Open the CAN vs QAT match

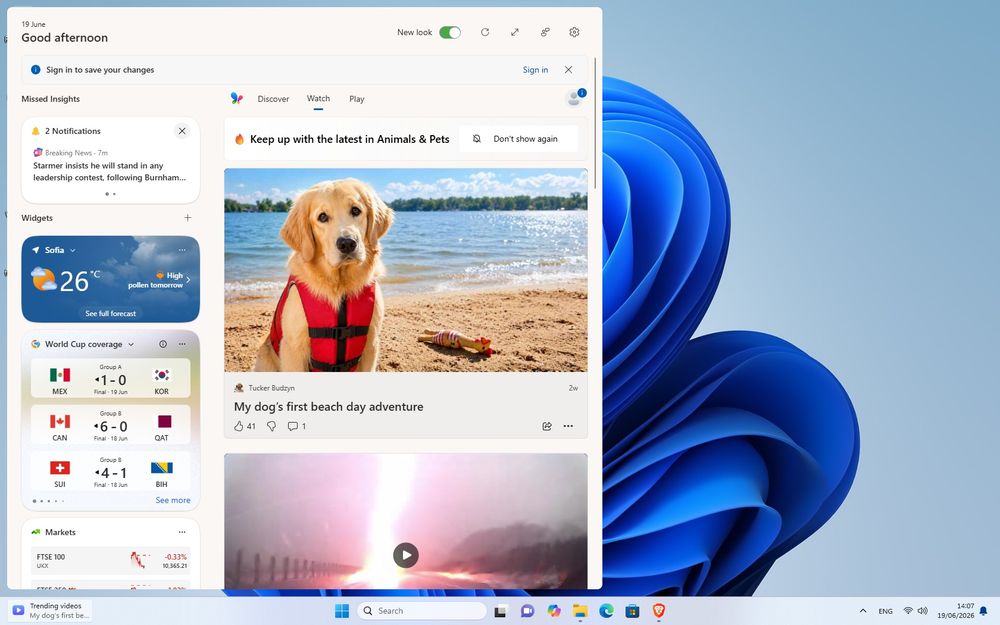110,425
